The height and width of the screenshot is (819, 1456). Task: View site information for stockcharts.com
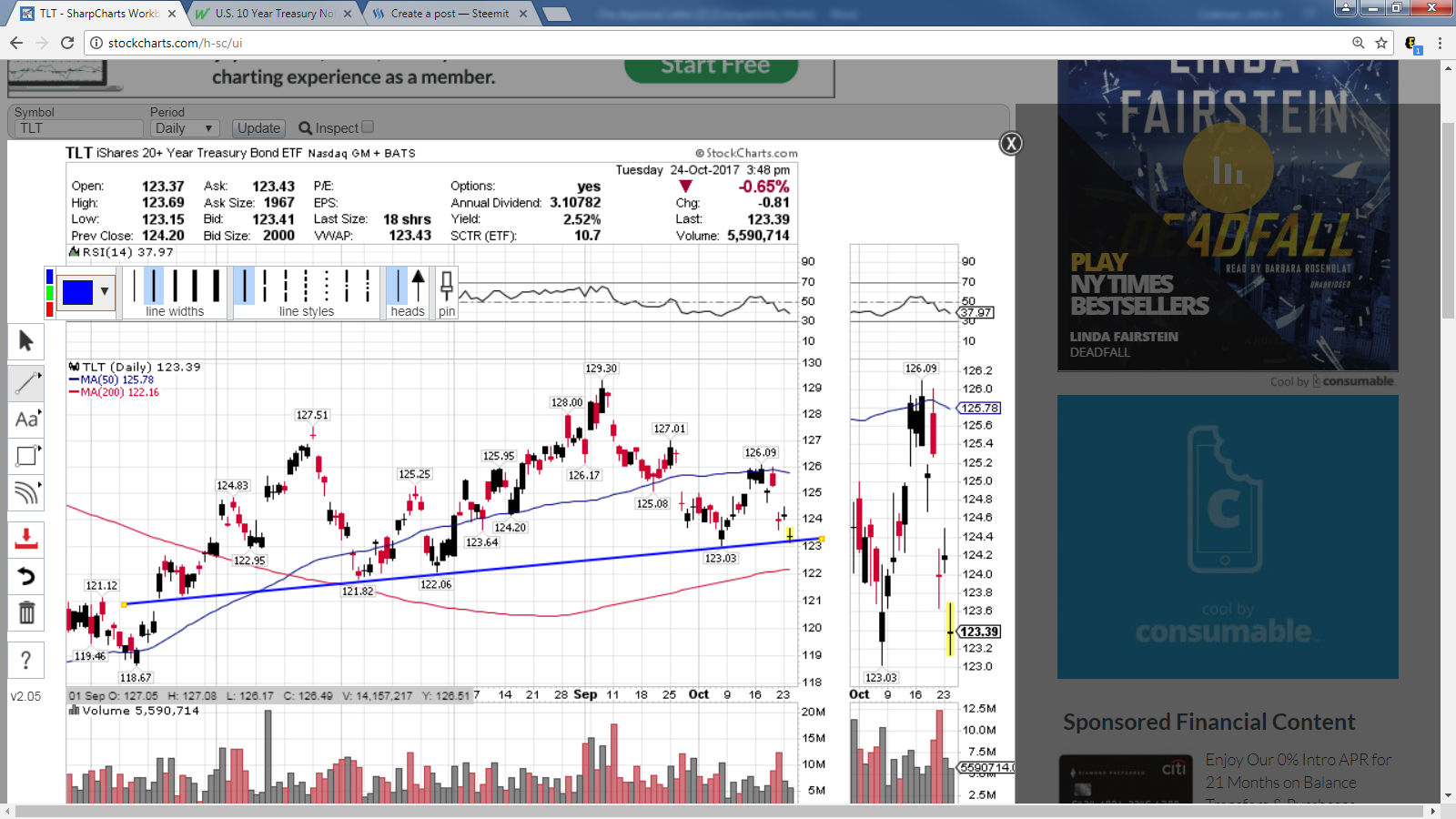[x=96, y=43]
